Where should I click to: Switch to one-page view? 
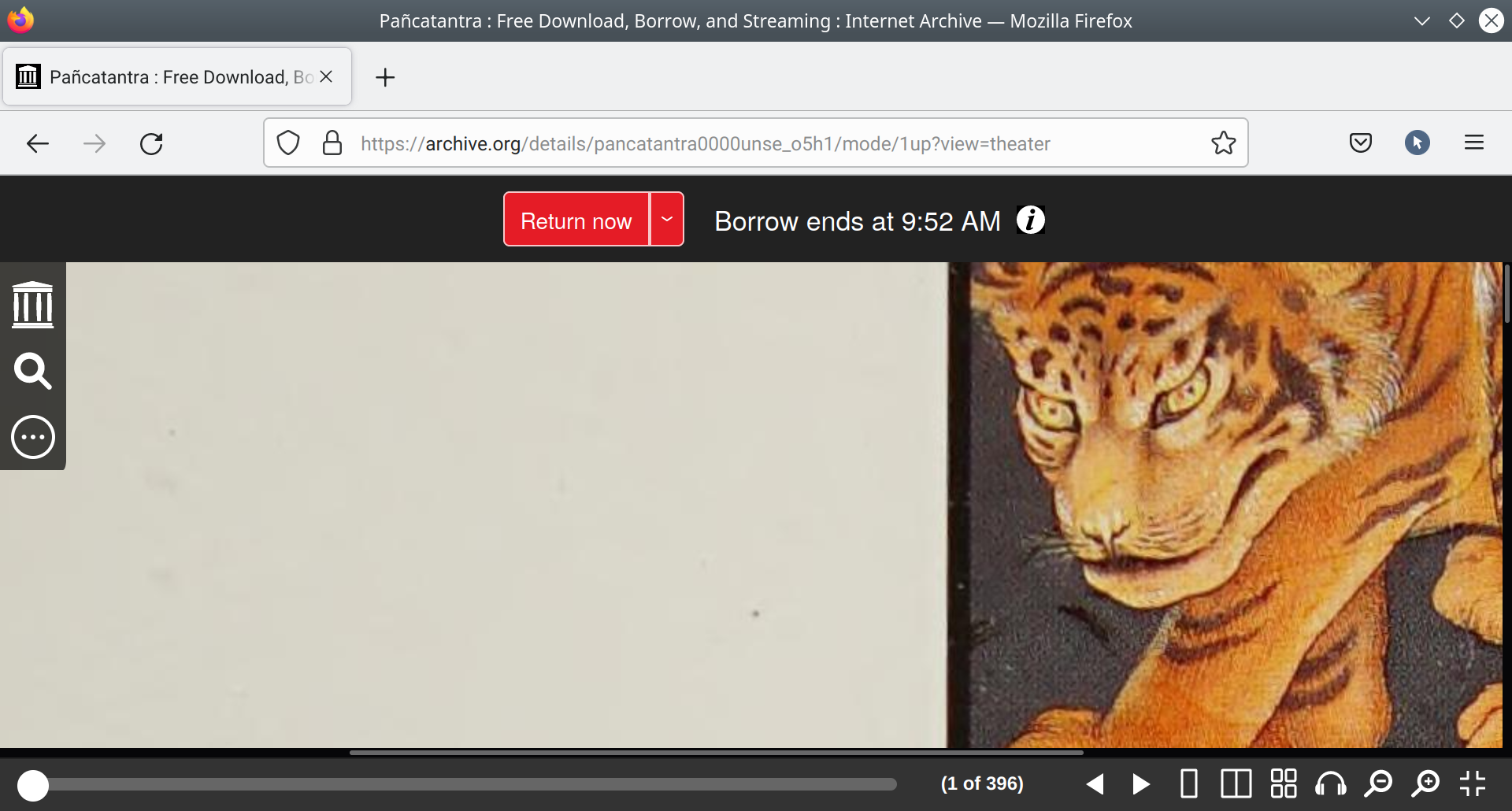[1189, 784]
